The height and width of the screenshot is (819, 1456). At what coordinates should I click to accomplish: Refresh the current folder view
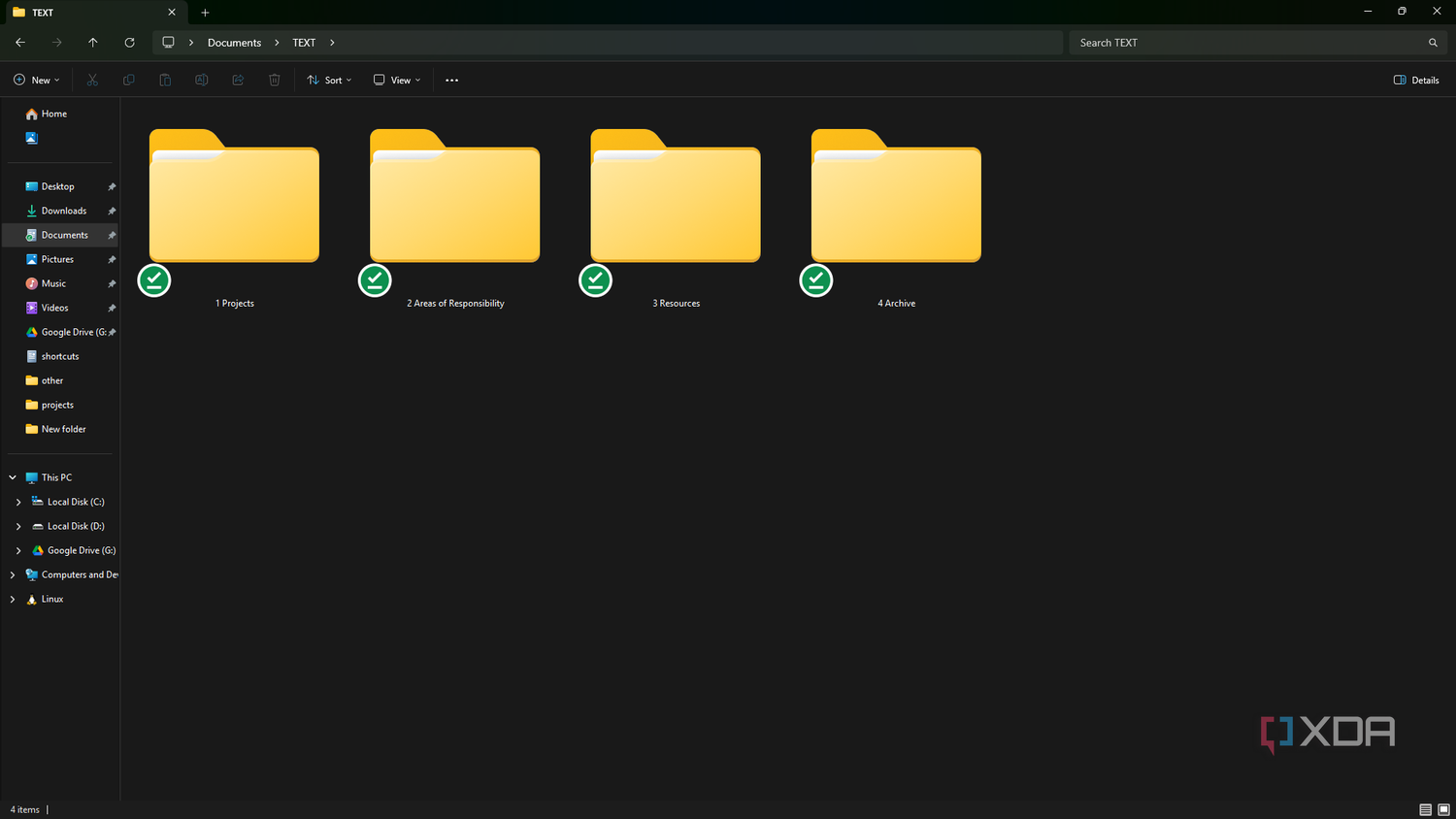(x=129, y=43)
